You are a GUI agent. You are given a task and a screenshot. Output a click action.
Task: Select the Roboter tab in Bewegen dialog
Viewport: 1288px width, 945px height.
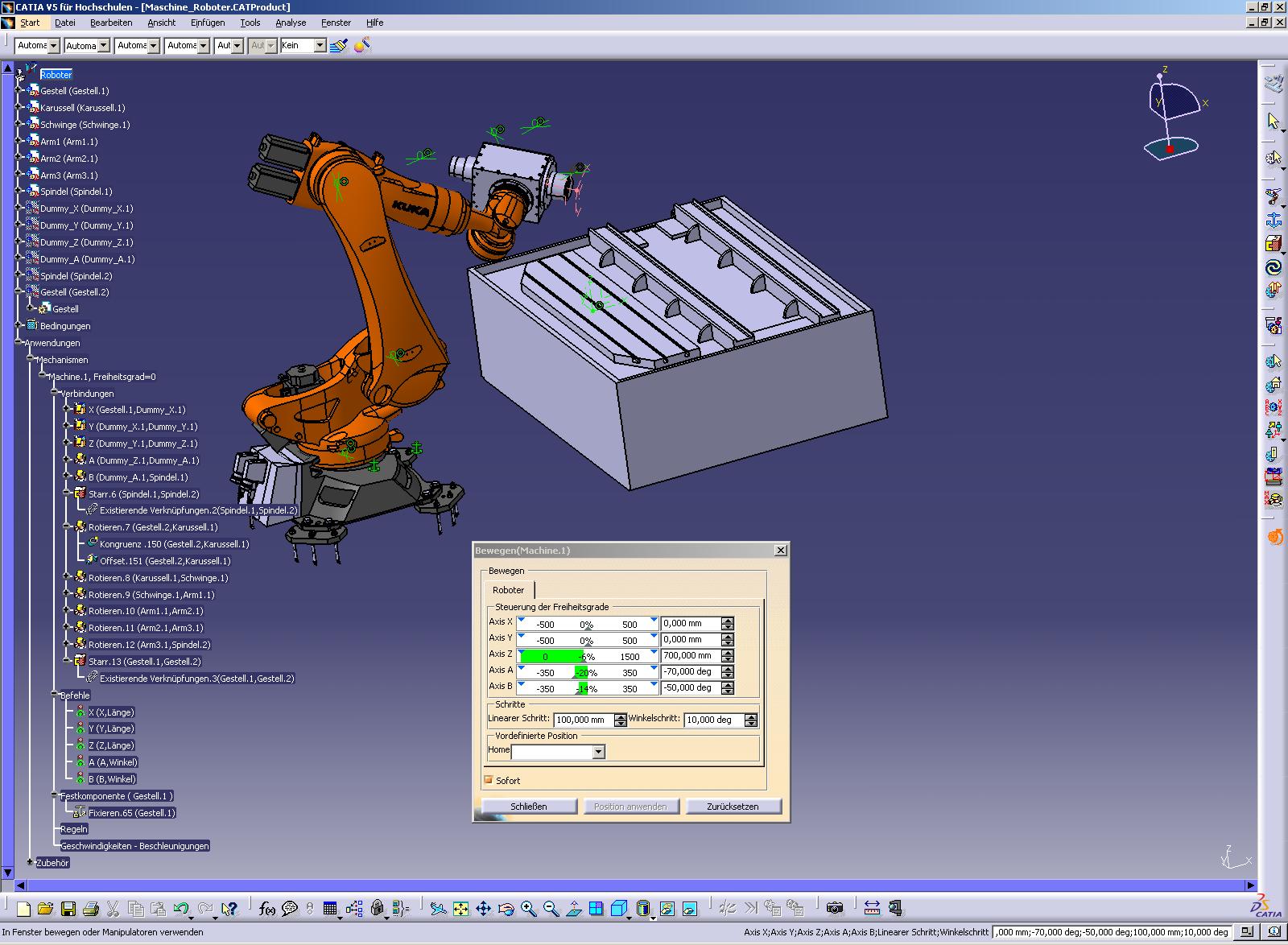click(x=509, y=590)
